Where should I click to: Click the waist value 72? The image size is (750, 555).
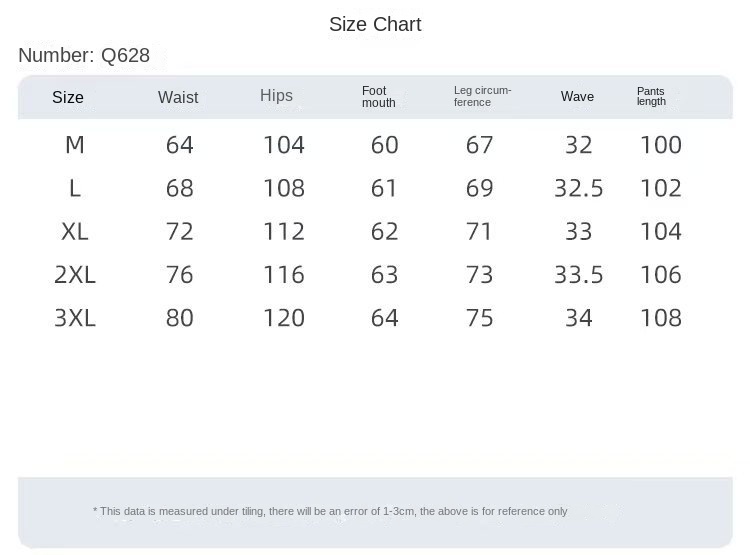pyautogui.click(x=180, y=231)
